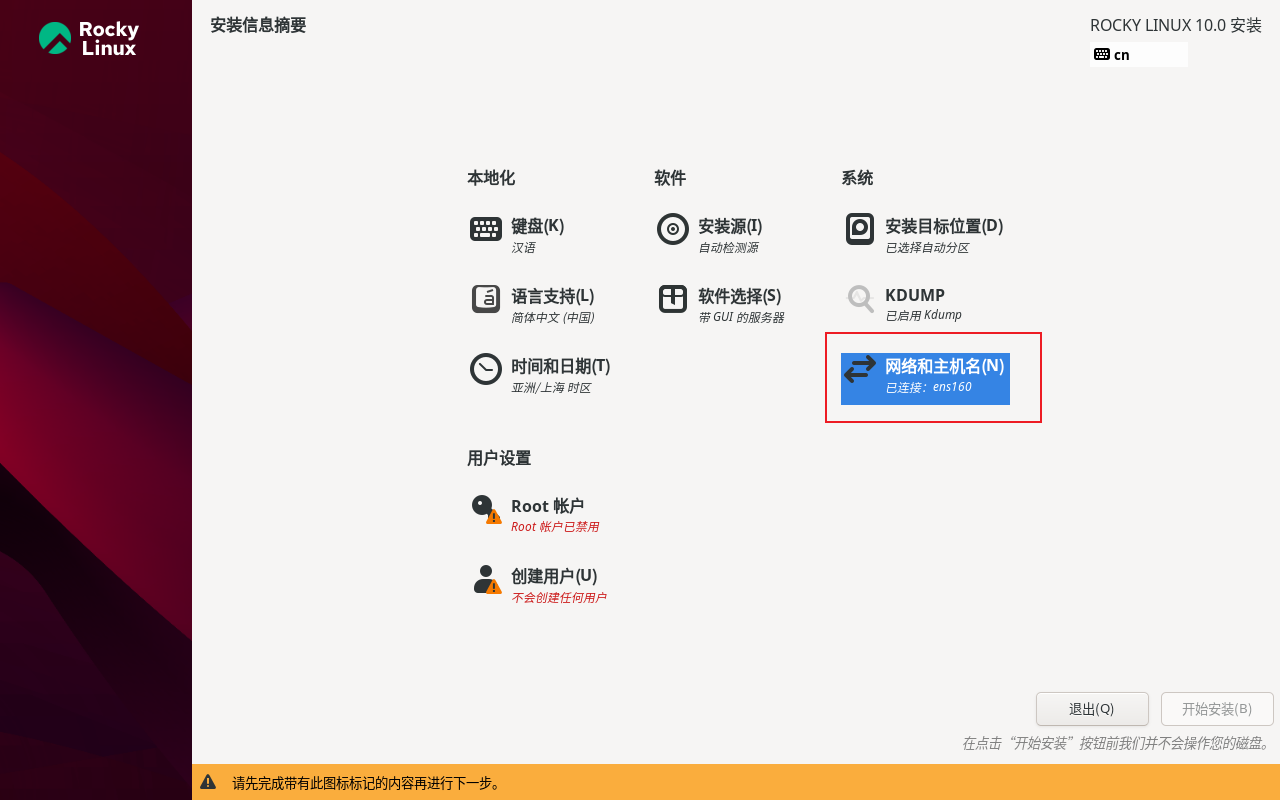Click '已启用 Kdump' status text
1280x800 pixels.
[x=923, y=315]
